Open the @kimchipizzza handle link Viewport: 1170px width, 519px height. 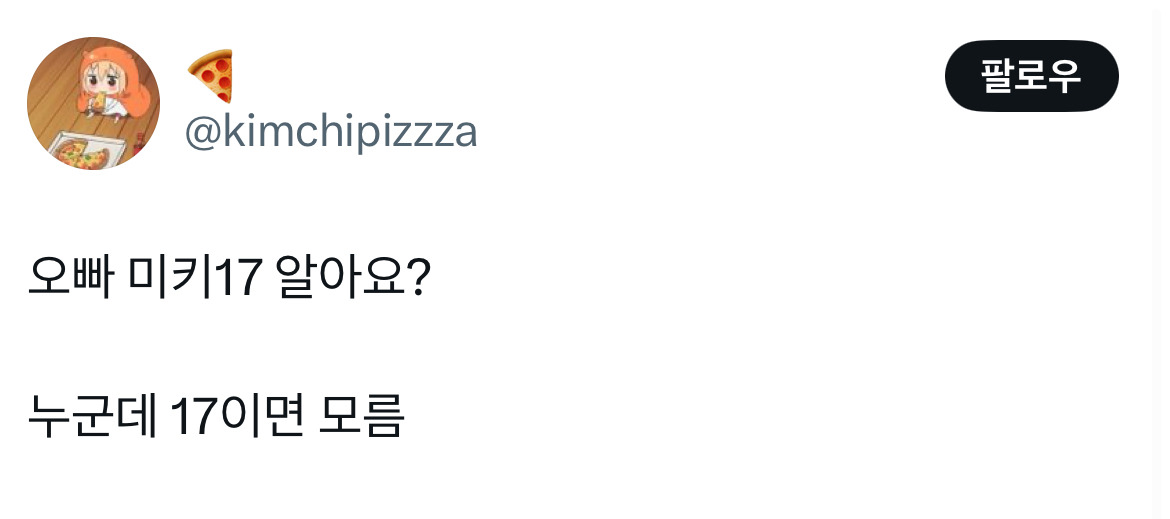click(331, 133)
